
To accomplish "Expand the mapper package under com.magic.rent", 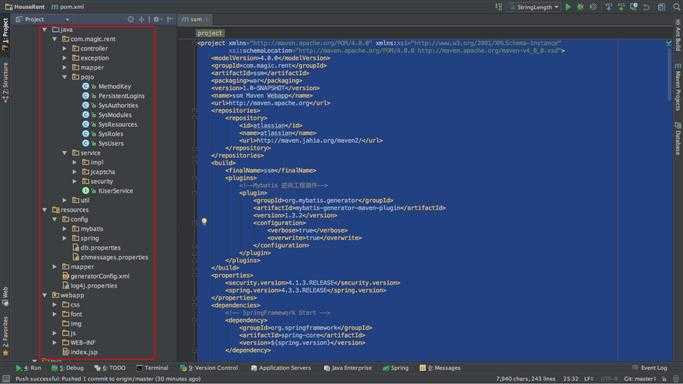I will point(64,67).
